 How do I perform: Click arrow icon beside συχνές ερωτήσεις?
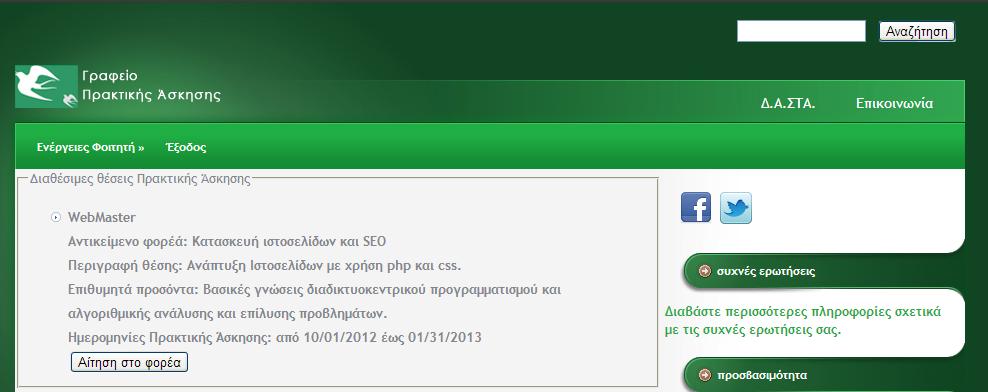(x=705, y=272)
